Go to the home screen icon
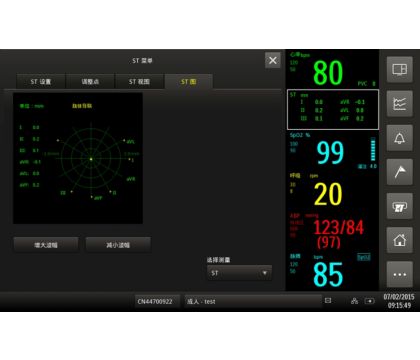The image size is (420, 360). point(399,240)
